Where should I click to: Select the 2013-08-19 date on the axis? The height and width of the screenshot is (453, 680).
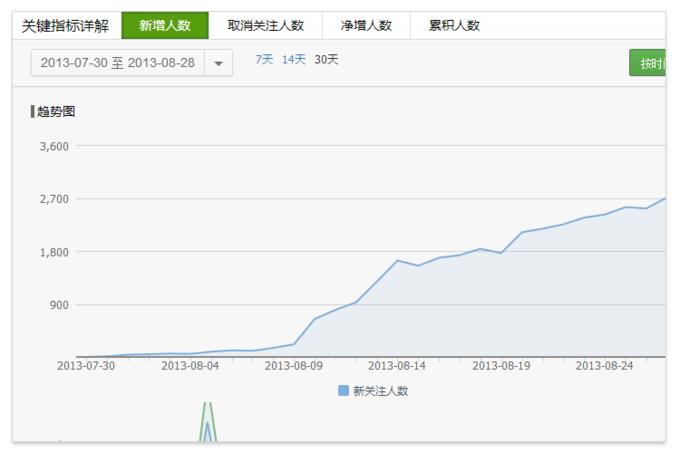pos(502,366)
